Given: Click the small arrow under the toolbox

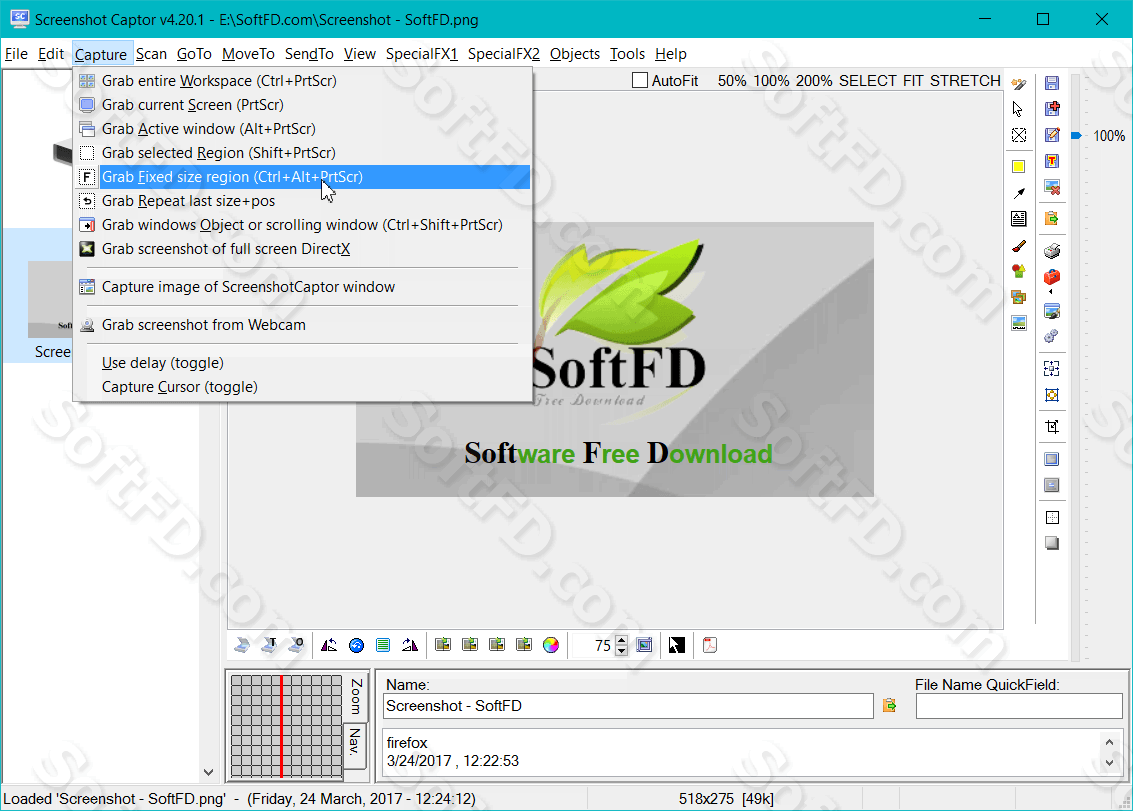Looking at the screenshot, I should click(x=1051, y=292).
